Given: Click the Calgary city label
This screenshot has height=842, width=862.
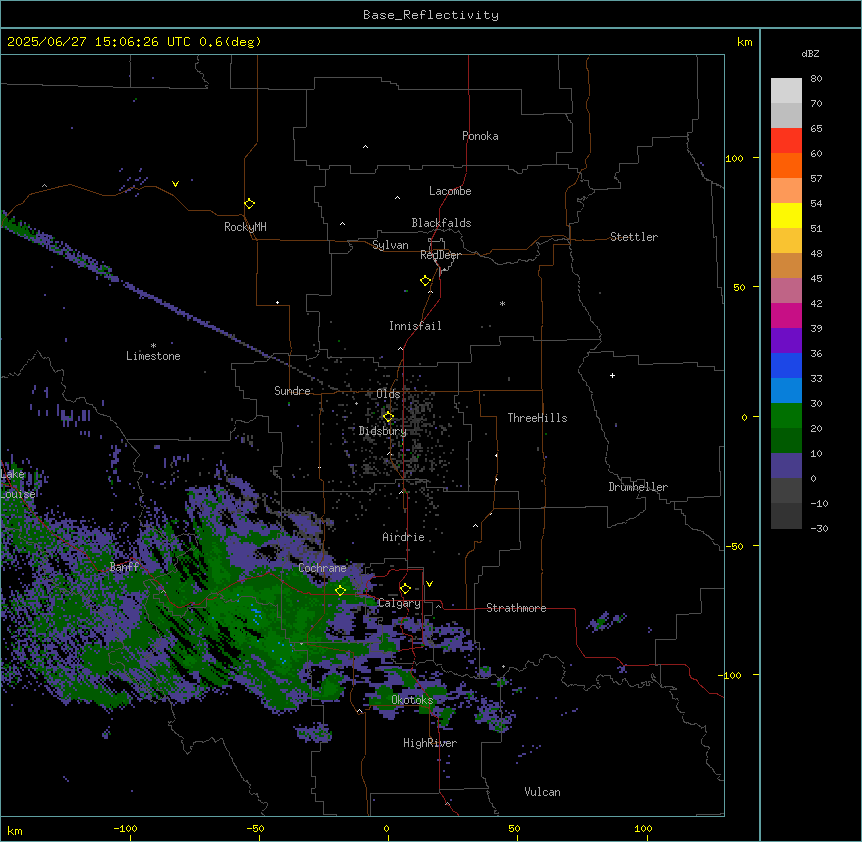Looking at the screenshot, I should [399, 603].
